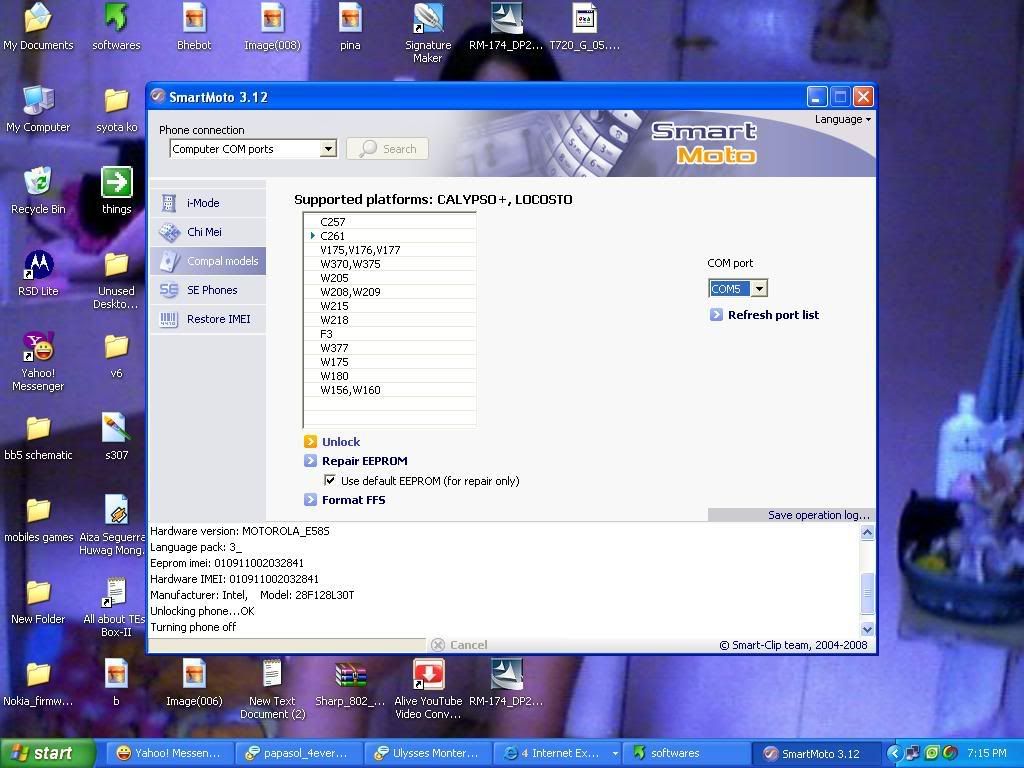Select W218 model row
Screen dimensions: 1024x768
[x=390, y=320]
